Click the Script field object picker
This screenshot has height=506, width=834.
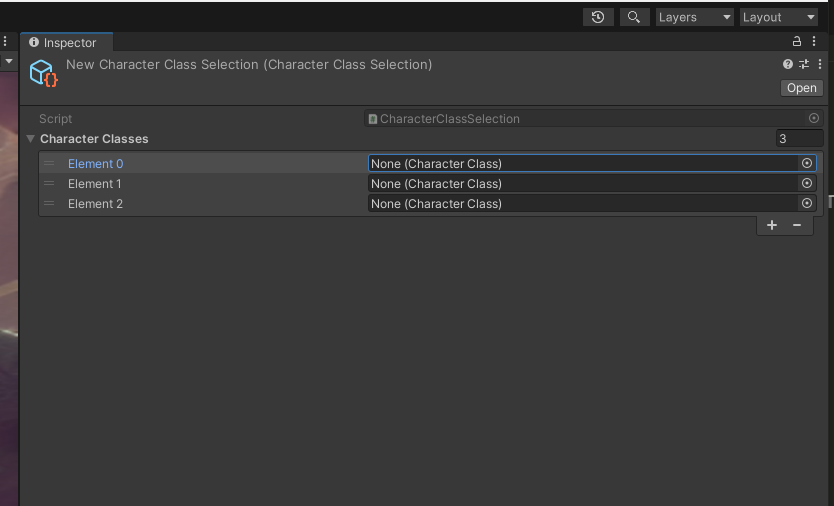[813, 118]
